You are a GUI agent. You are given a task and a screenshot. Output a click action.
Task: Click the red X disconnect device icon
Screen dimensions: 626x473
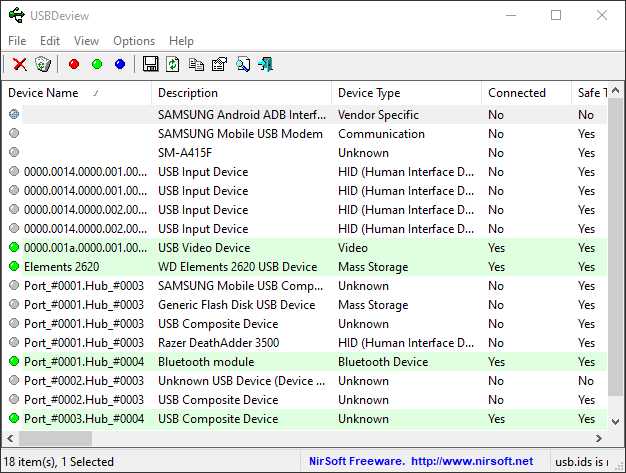(20, 64)
